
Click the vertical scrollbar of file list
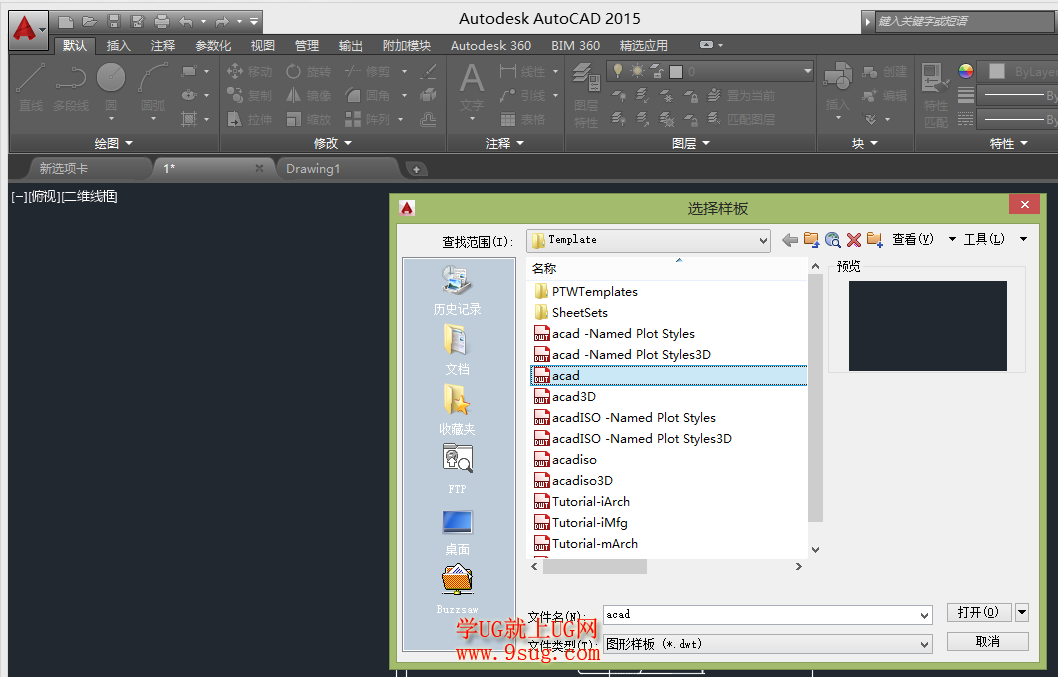click(x=815, y=398)
